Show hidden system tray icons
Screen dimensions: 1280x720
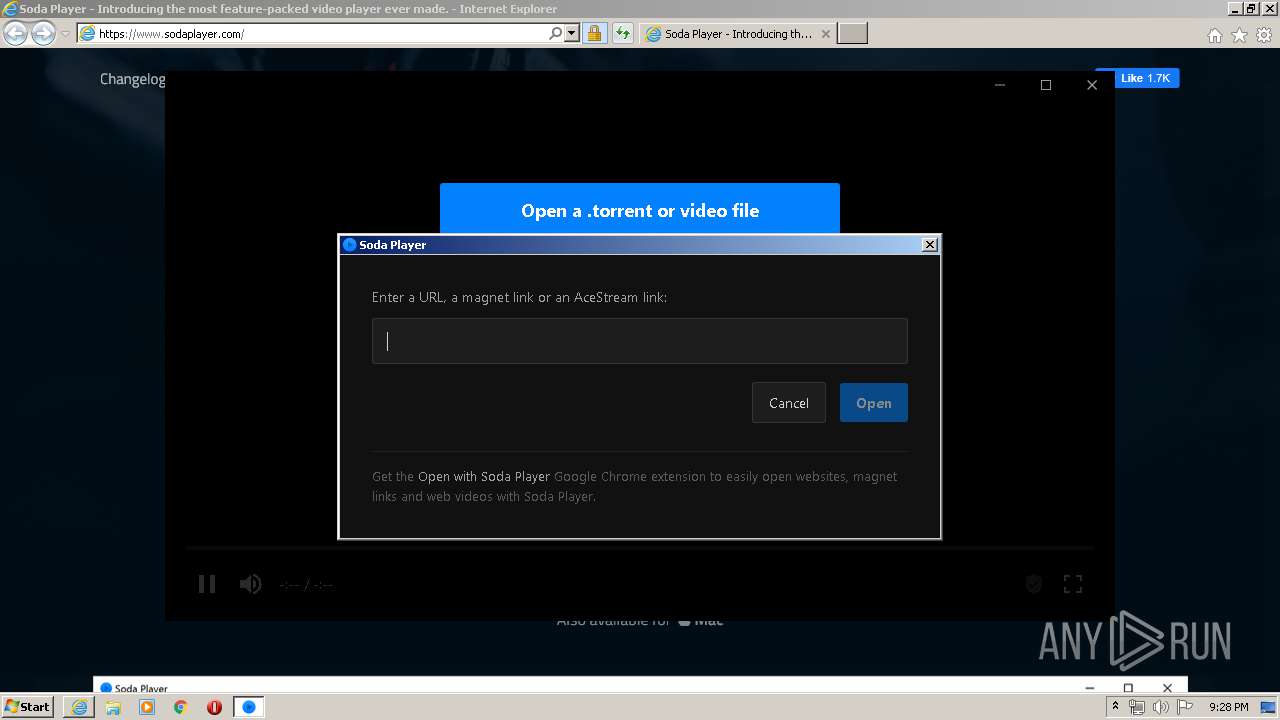click(1115, 707)
